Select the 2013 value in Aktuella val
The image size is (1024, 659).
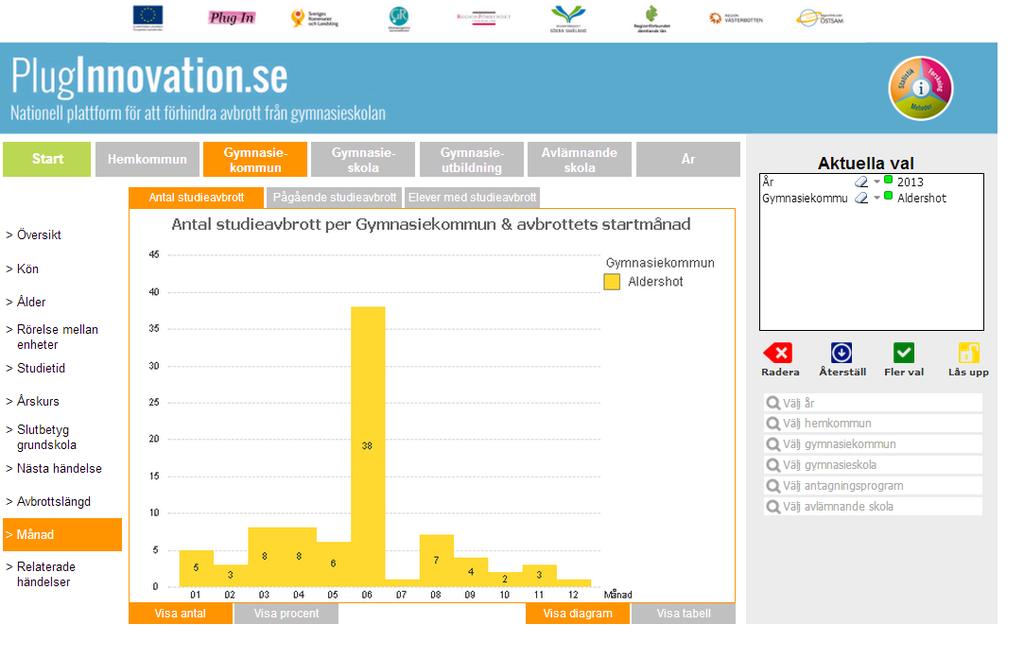pos(910,182)
